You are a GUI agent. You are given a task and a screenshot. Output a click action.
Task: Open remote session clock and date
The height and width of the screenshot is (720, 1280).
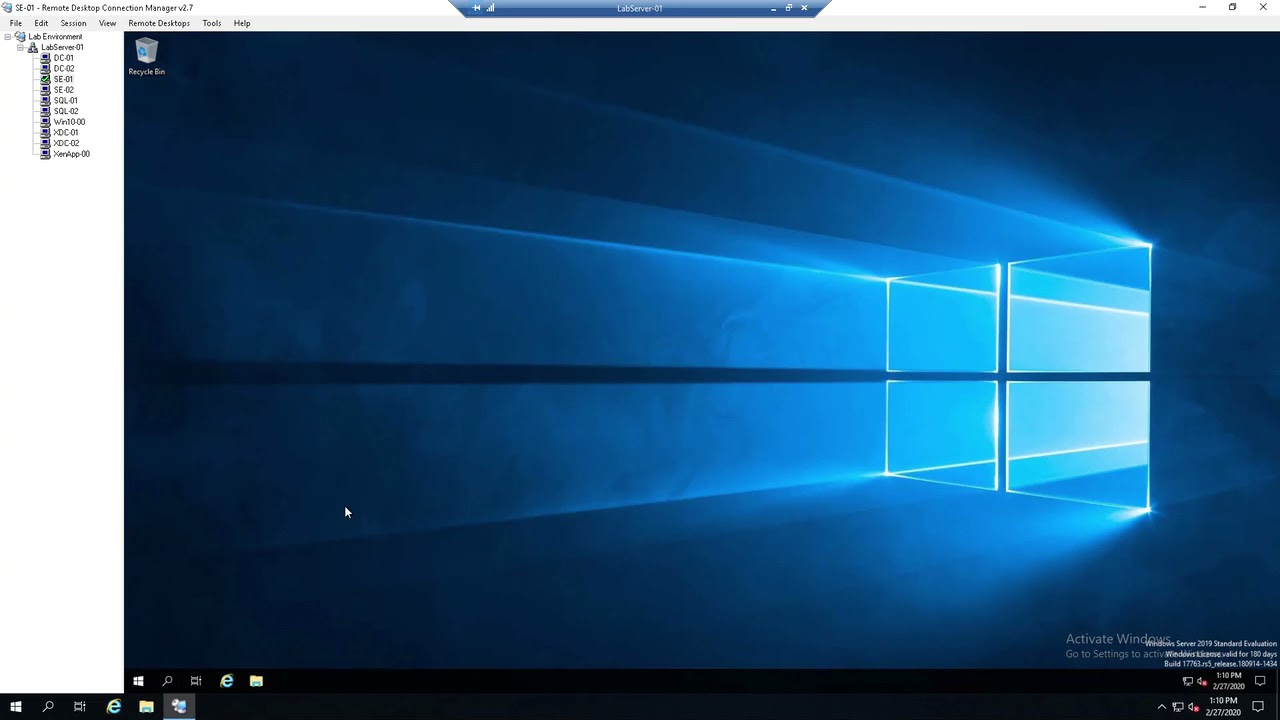(1228, 681)
